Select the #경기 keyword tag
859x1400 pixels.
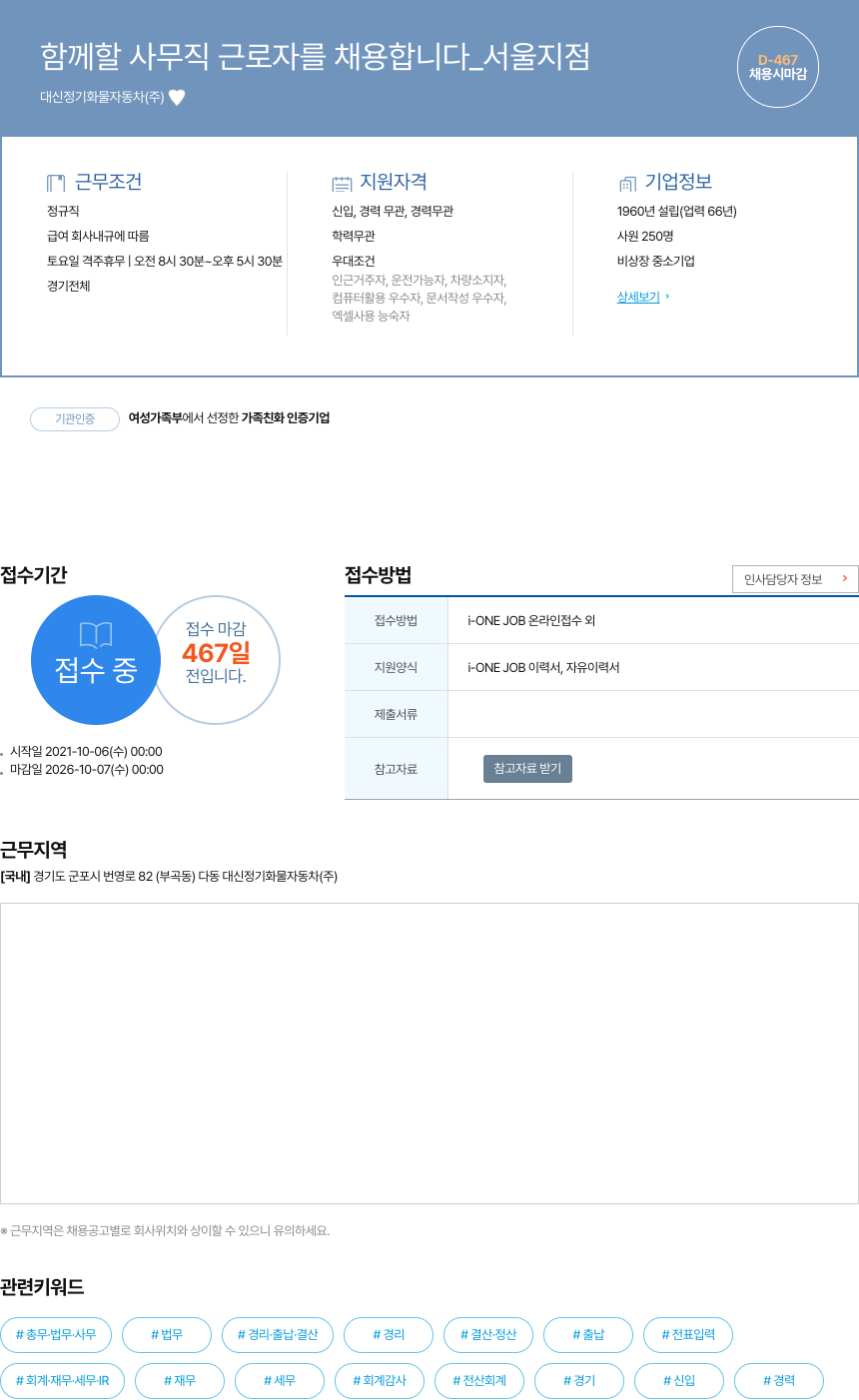579,1381
